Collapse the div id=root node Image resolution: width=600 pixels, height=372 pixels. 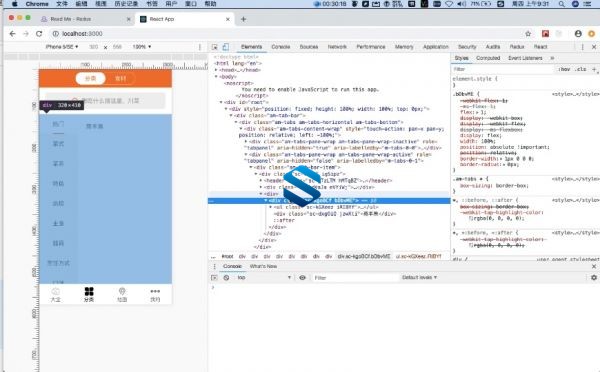click(x=221, y=102)
